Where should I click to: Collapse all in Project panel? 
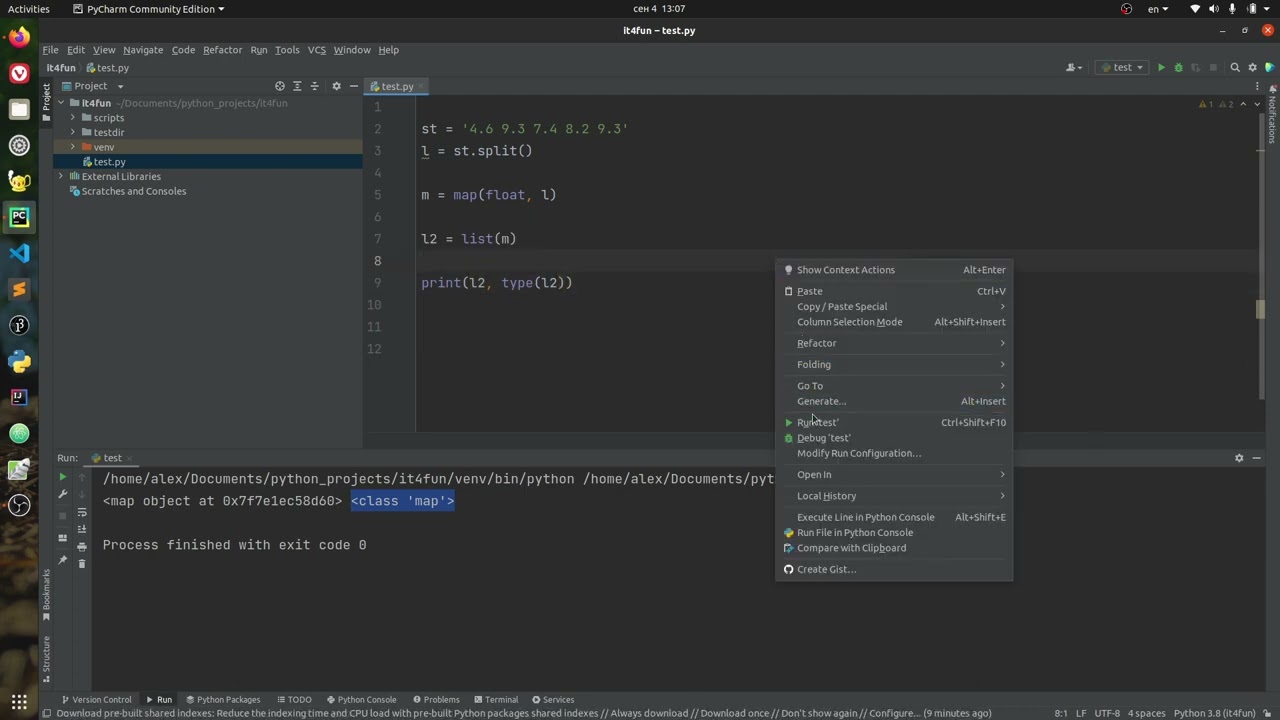point(314,86)
